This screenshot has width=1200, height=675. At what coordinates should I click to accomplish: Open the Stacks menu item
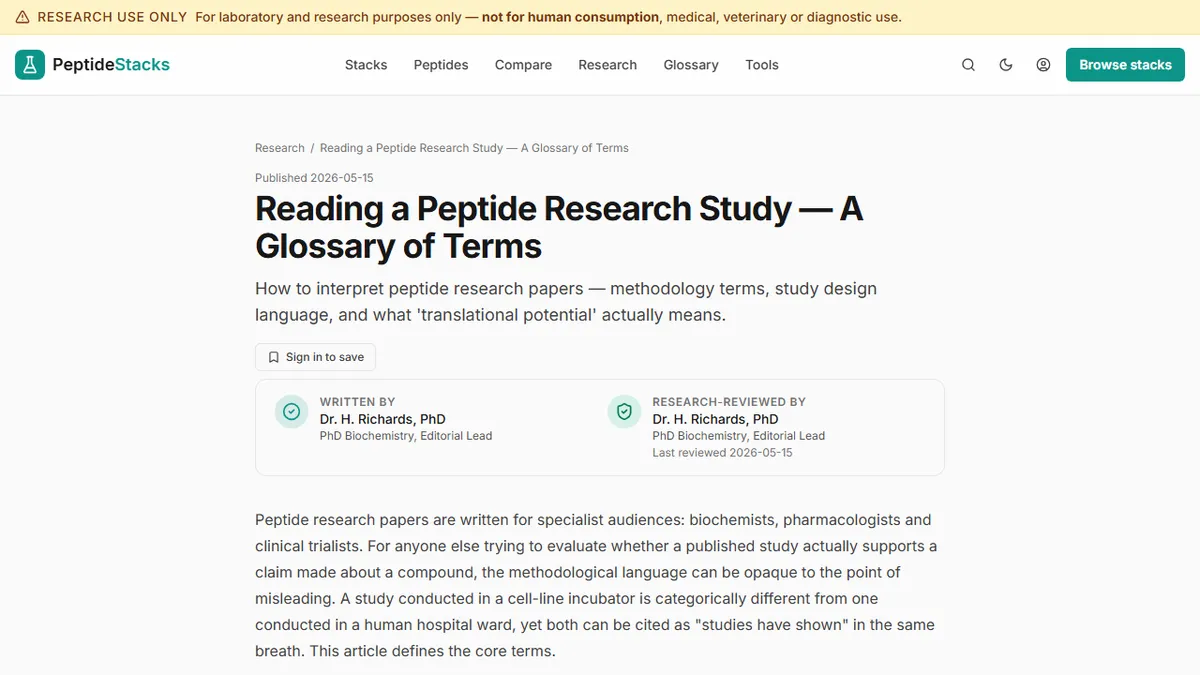[x=366, y=65]
